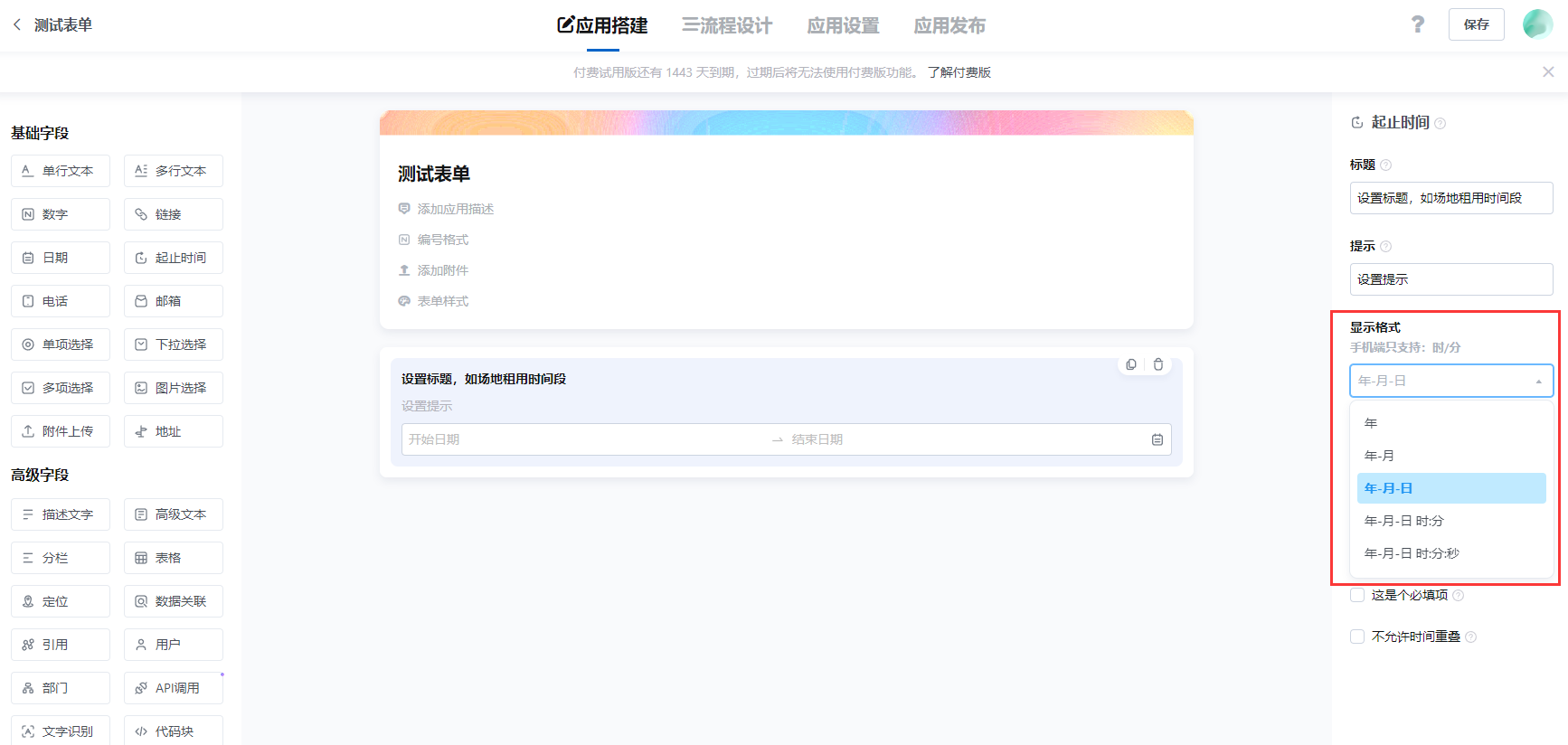Add a 分栏 layout field
Viewport: 1568px width, 745px height.
[61, 558]
